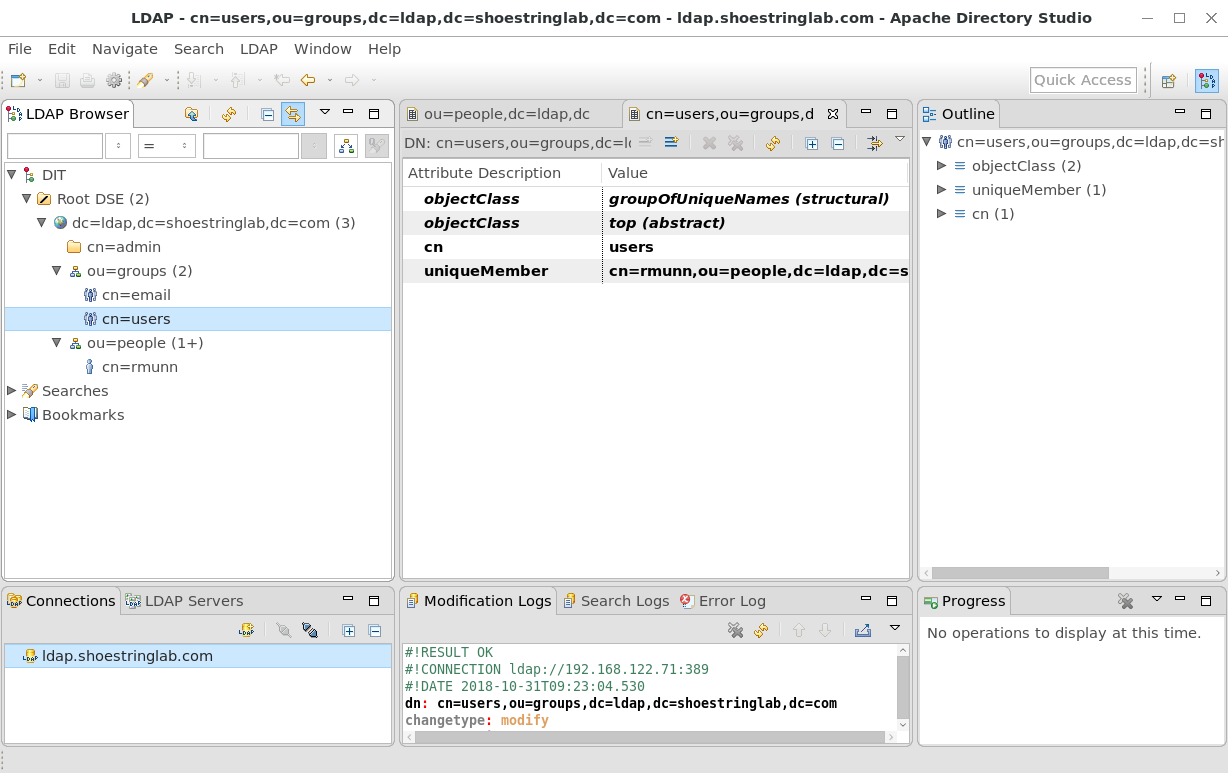Click the Save toolbar icon
The width and height of the screenshot is (1228, 773).
[x=62, y=80]
